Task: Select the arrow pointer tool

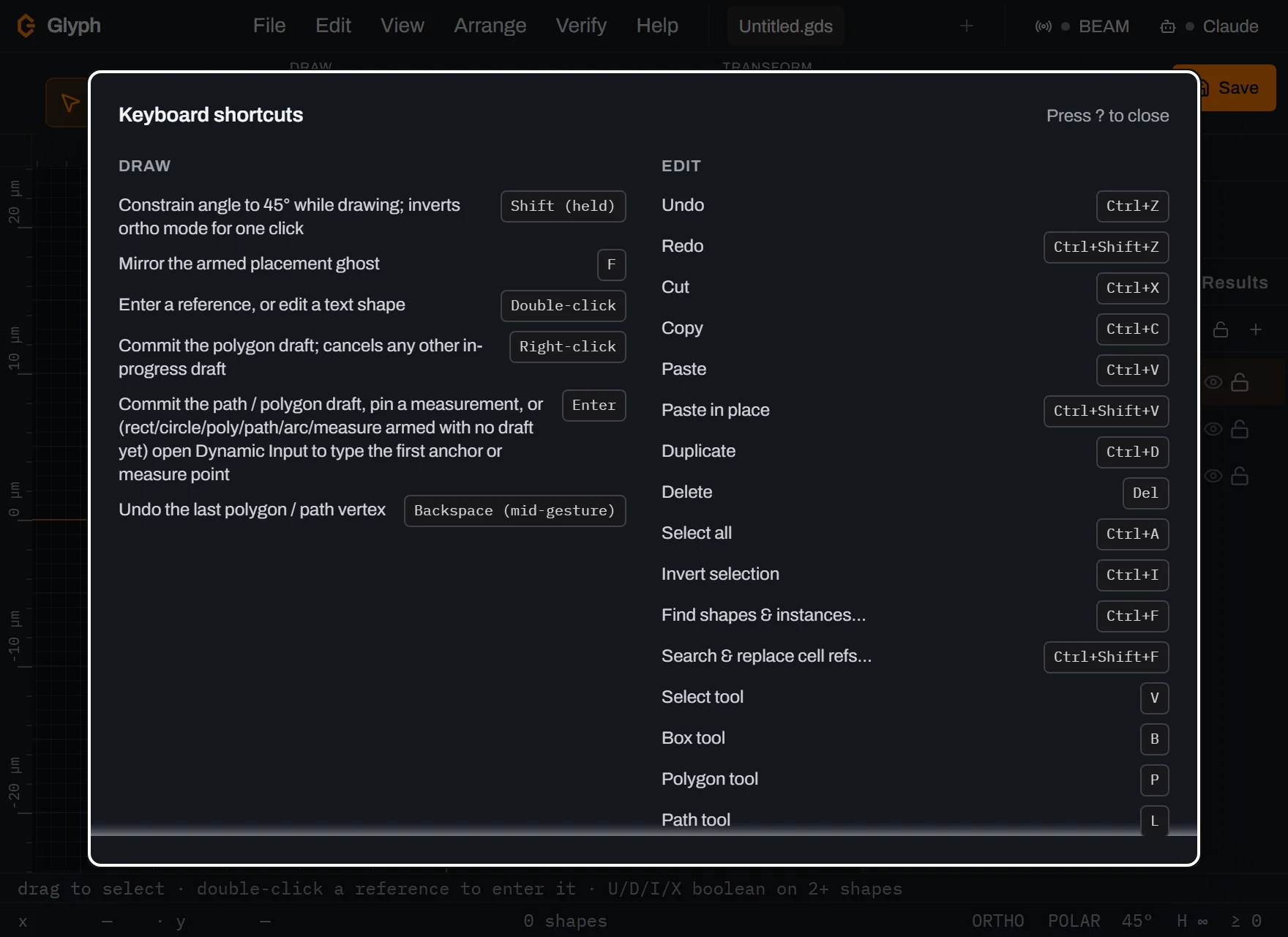Action: coord(70,102)
